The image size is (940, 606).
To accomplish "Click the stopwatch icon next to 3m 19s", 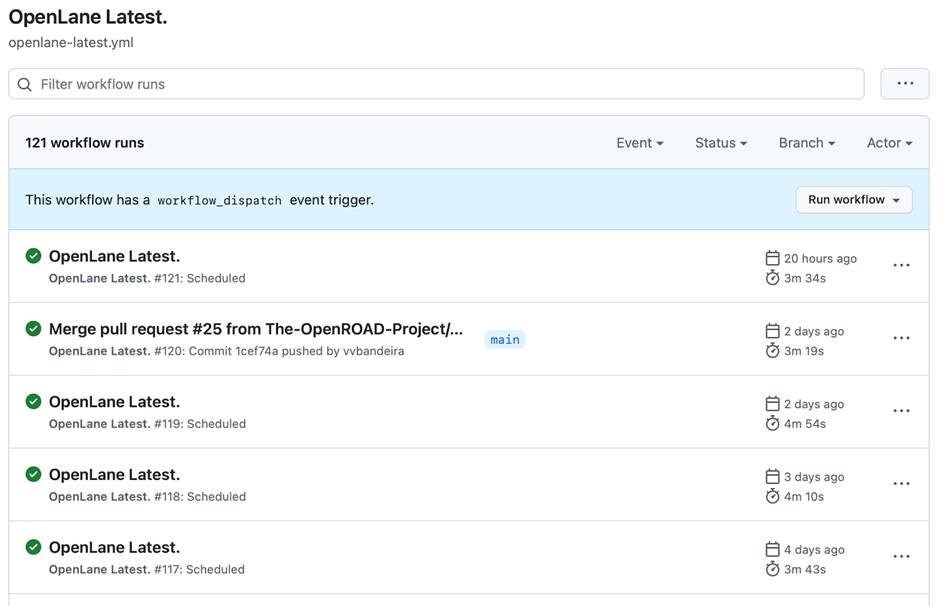I will tap(772, 351).
